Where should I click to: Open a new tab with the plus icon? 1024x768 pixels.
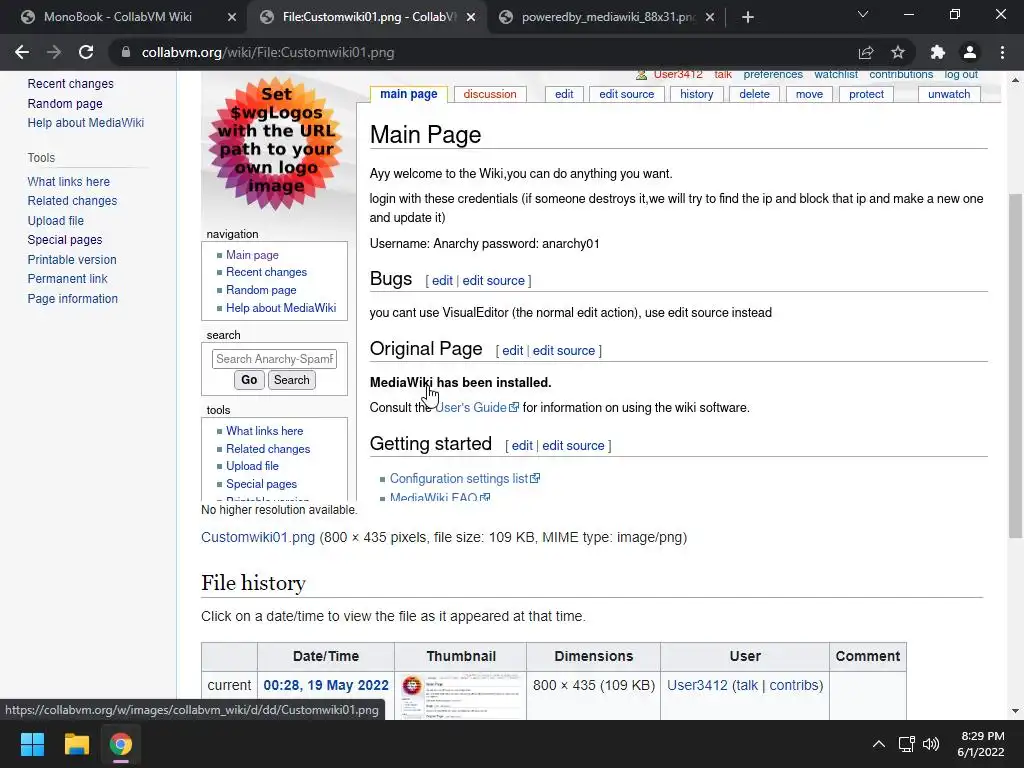(x=748, y=17)
